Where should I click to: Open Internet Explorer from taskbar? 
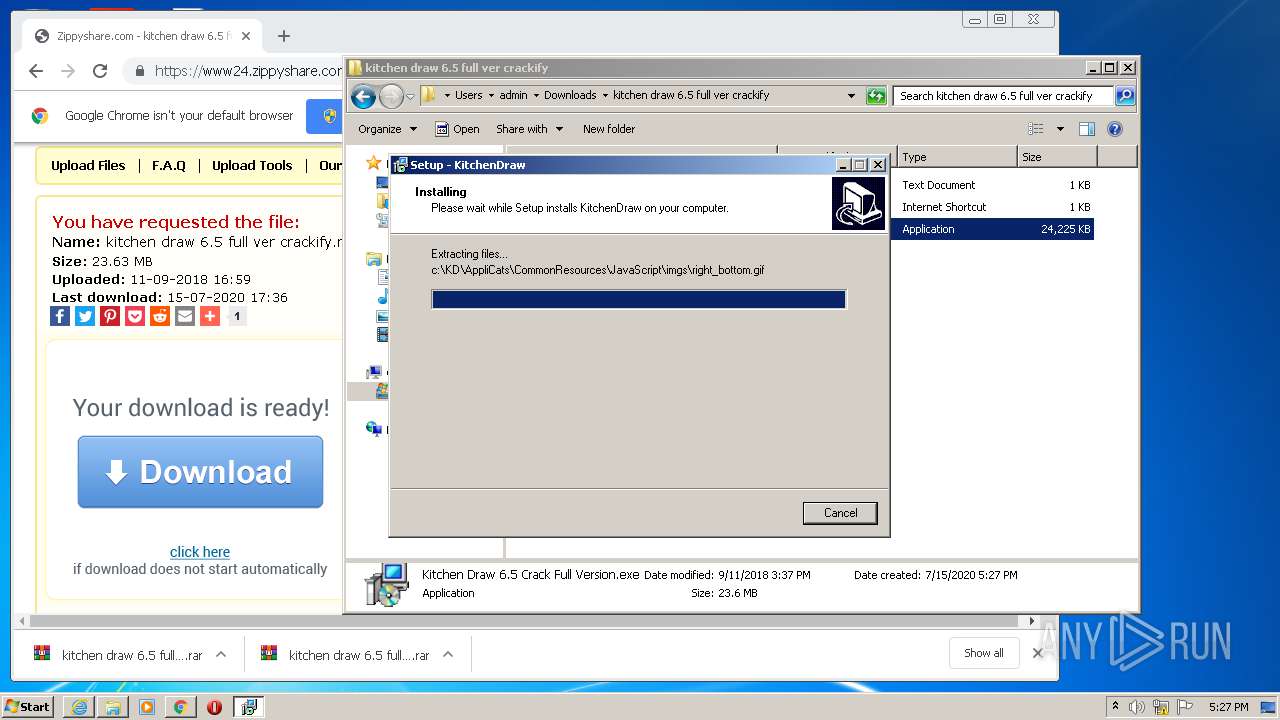tap(79, 706)
